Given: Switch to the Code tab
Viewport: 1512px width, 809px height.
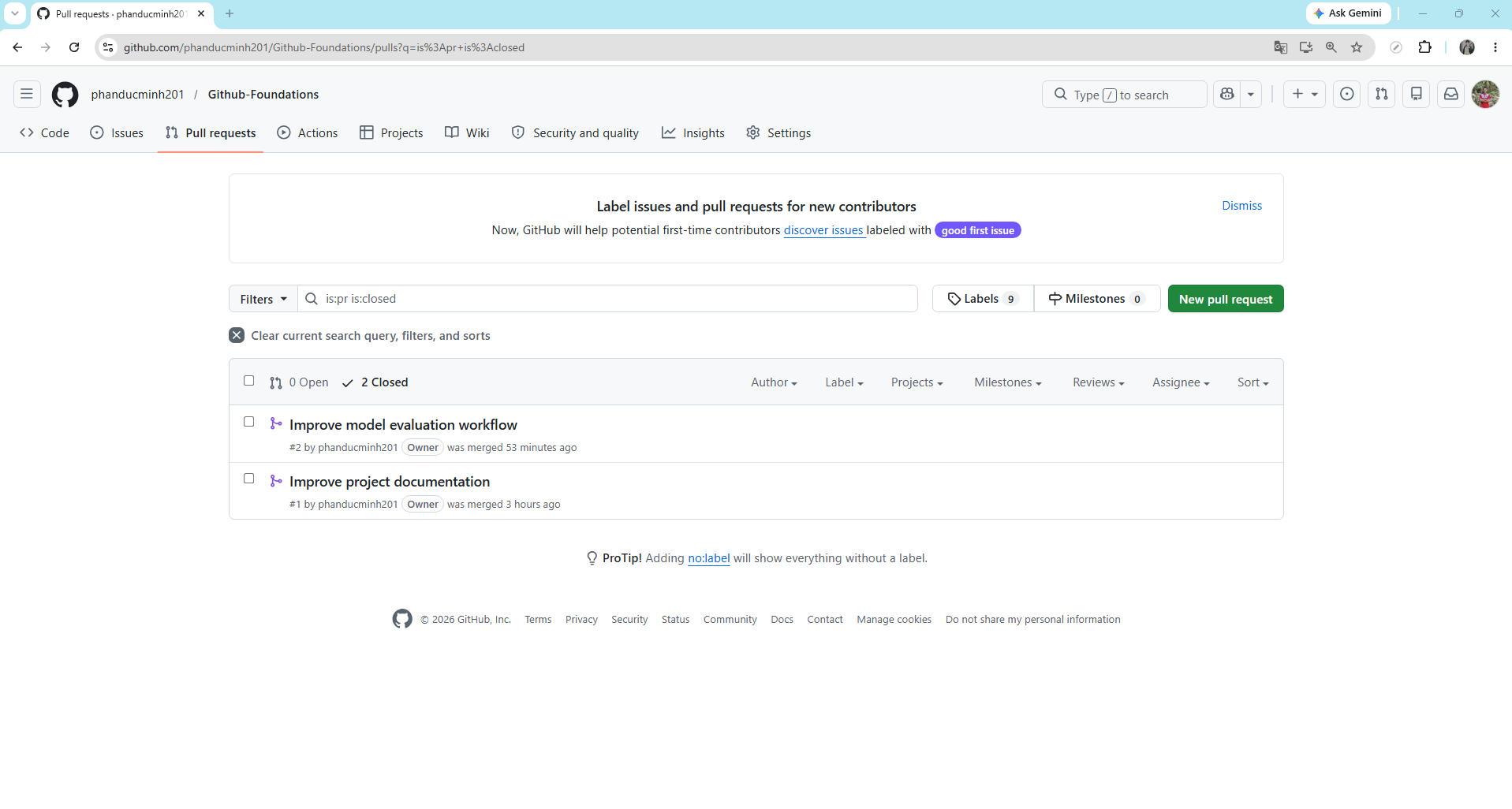Looking at the screenshot, I should (x=45, y=133).
